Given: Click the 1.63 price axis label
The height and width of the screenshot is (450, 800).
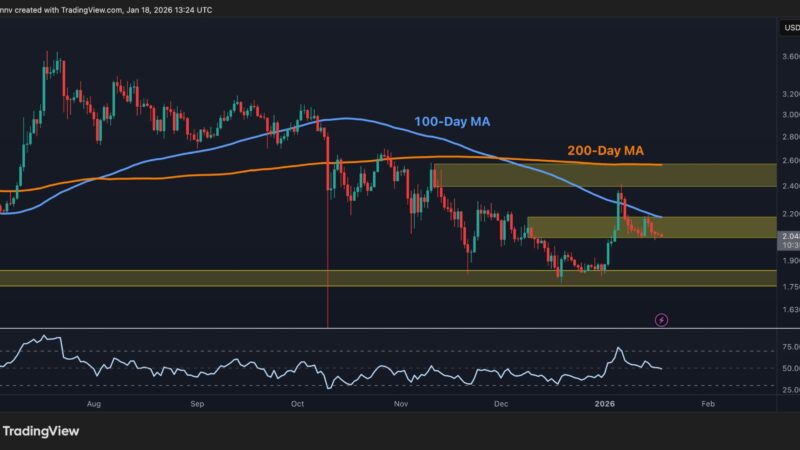Looking at the screenshot, I should (x=791, y=309).
